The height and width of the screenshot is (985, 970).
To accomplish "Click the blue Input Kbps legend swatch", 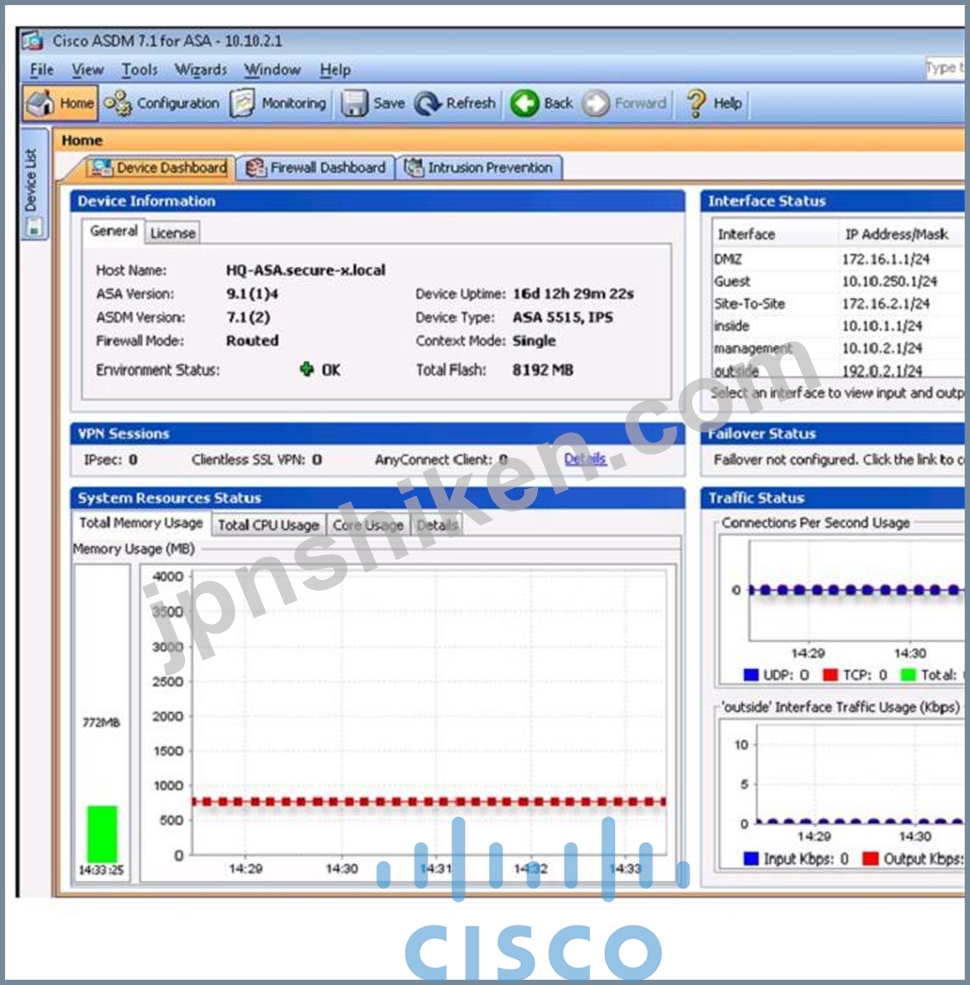I will coord(751,858).
